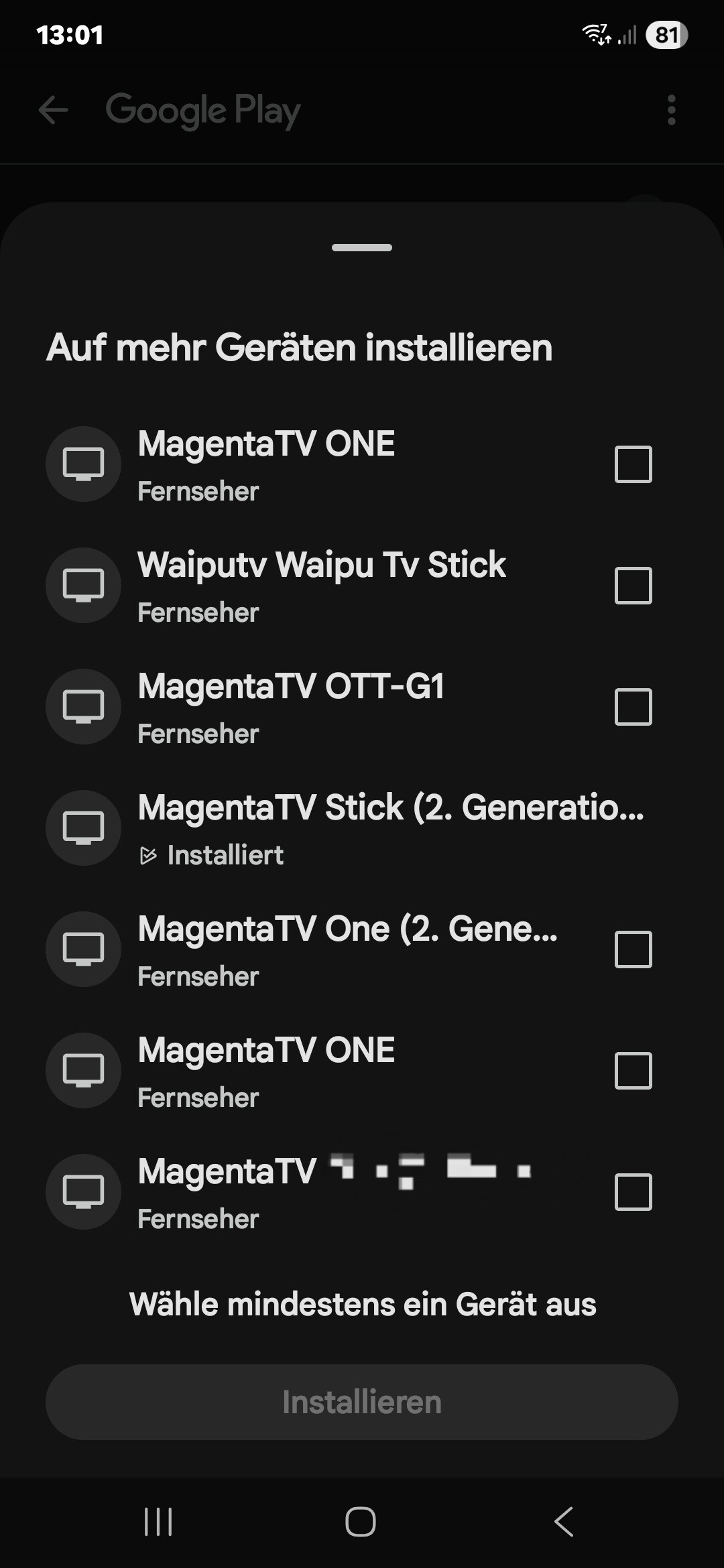This screenshot has width=724, height=1568.
Task: Tick the MagentaTV OTT-G1 checkbox
Action: pyautogui.click(x=633, y=707)
